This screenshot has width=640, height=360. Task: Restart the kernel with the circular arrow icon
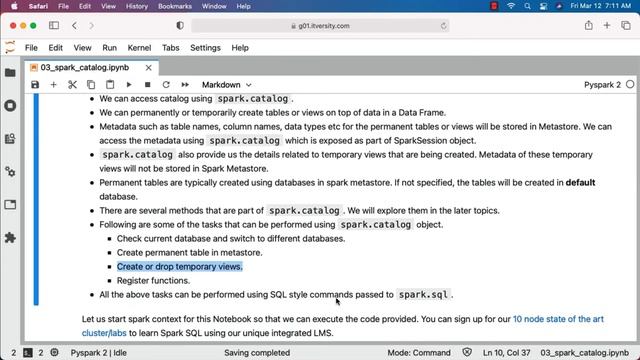click(166, 85)
